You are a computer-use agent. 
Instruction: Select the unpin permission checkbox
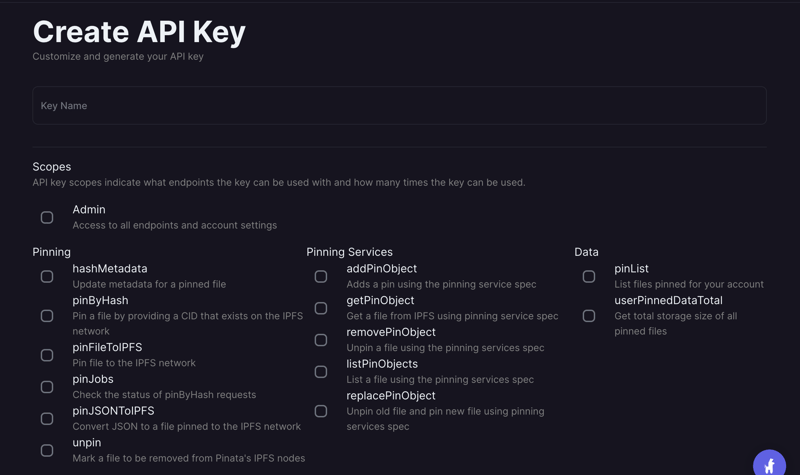pyautogui.click(x=47, y=450)
